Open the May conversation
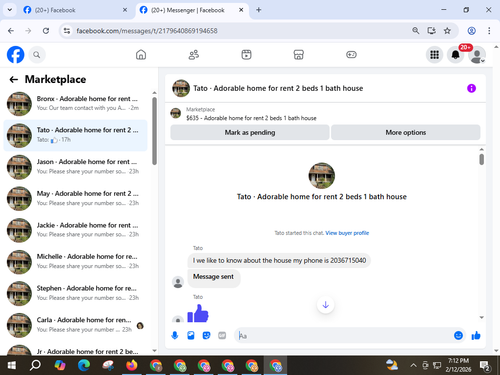 [x=75, y=198]
